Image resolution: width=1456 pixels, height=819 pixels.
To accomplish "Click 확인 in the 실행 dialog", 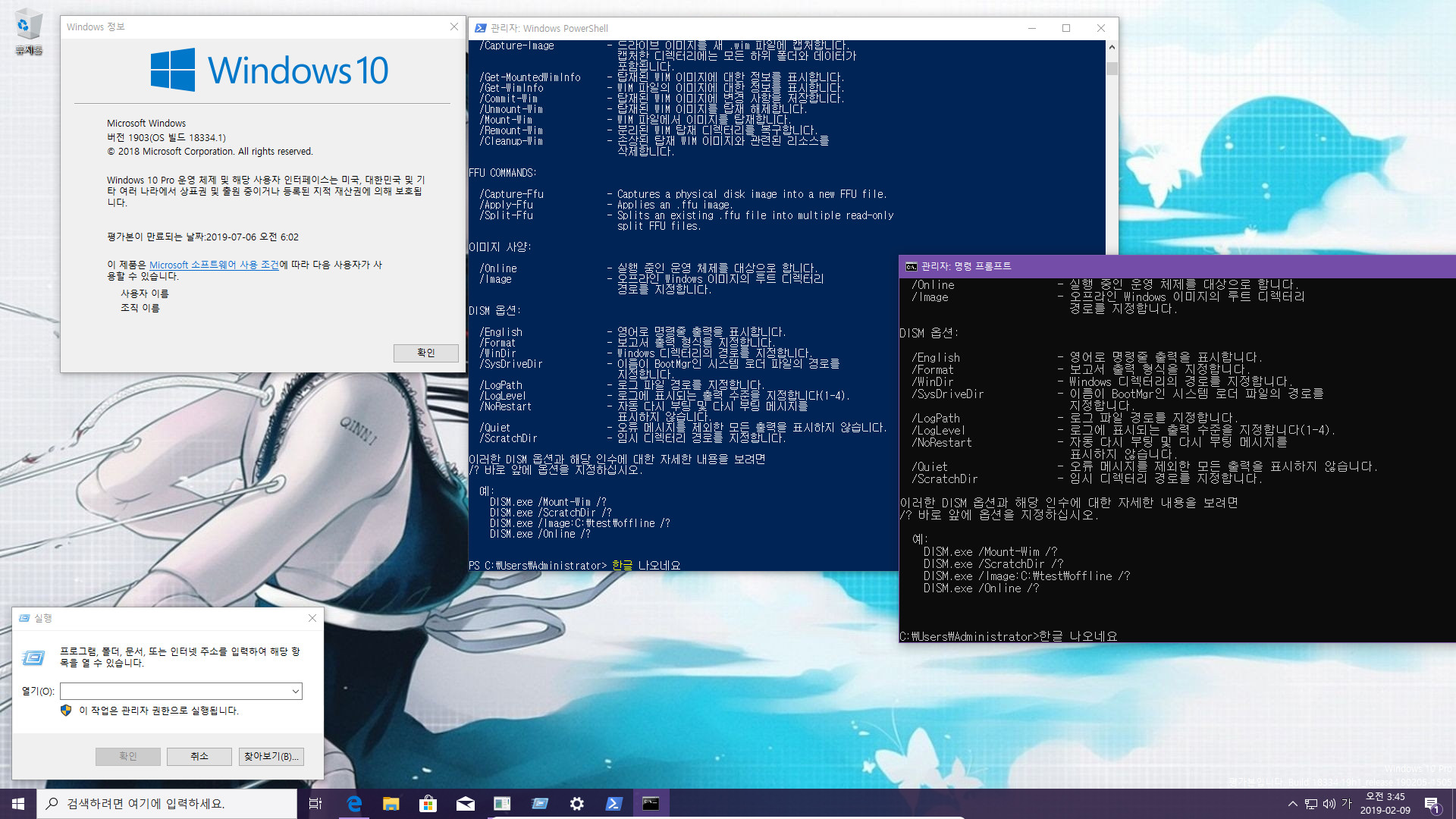I will [127, 756].
